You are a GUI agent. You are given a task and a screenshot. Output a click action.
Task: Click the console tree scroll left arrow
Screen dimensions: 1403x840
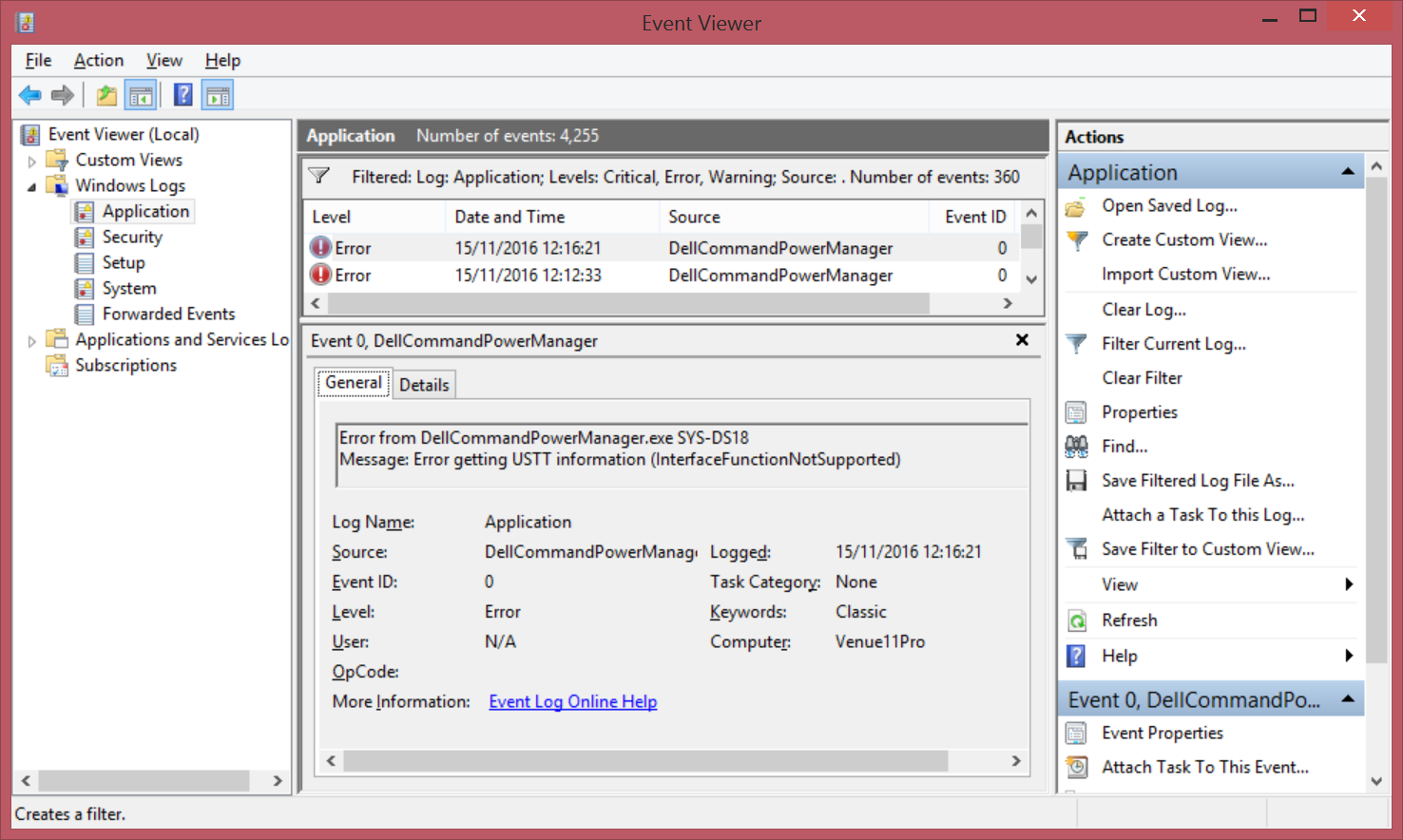[26, 781]
